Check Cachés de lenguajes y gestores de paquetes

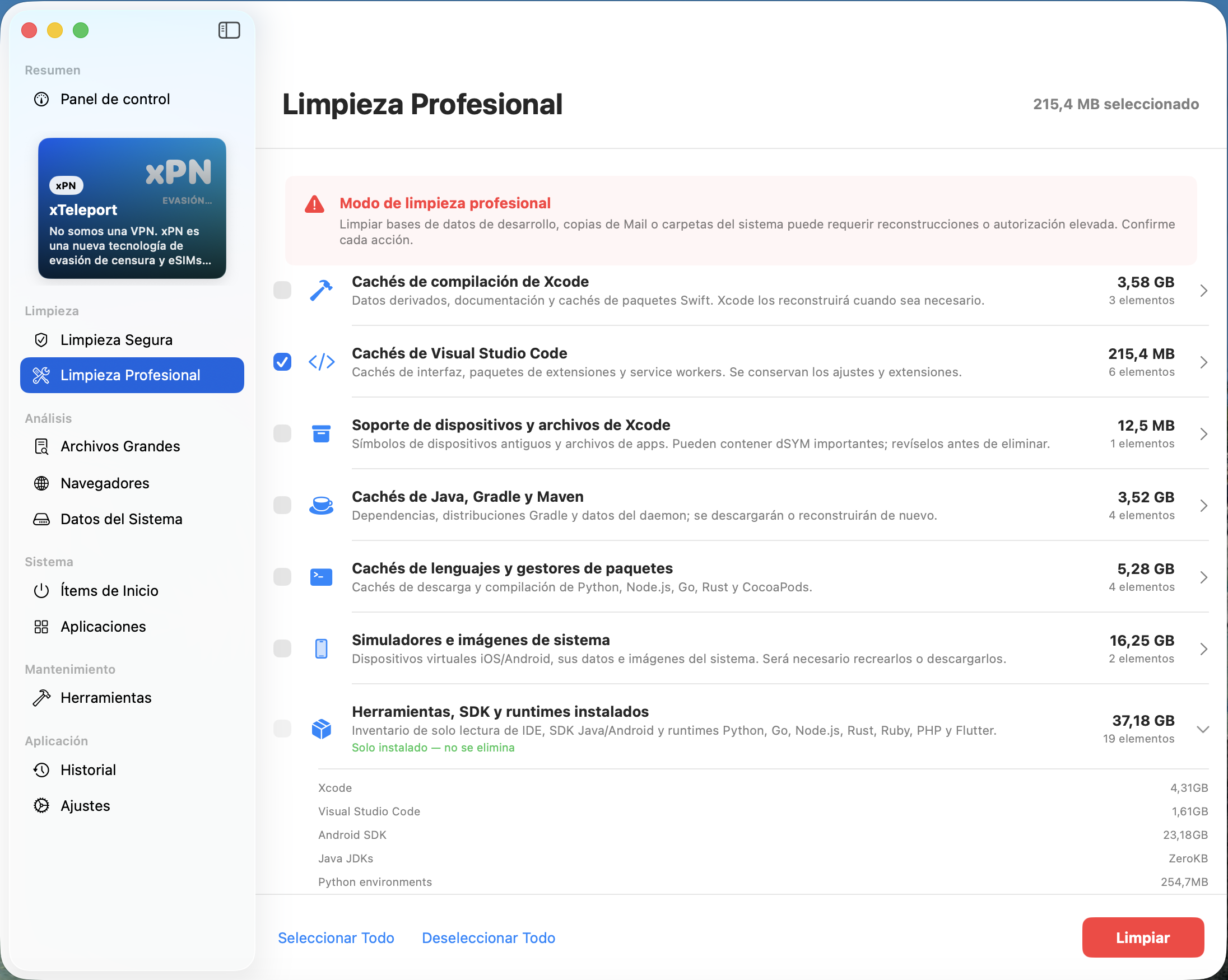[x=282, y=577]
